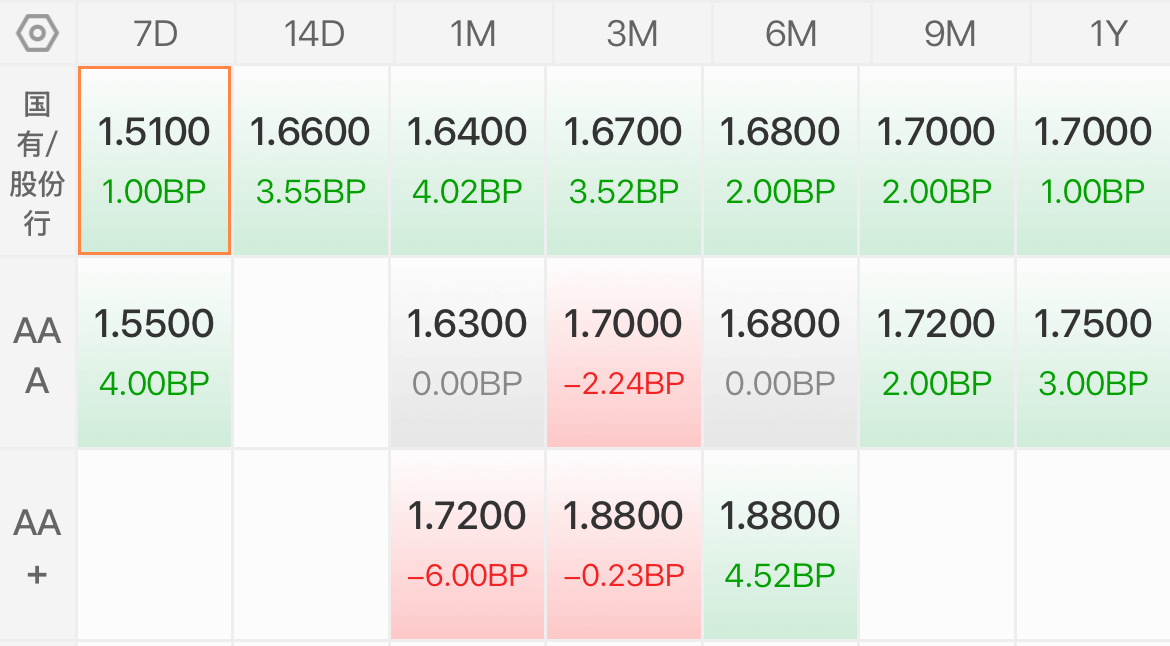Open the 1.6600 cell with 3.55BP

311,160
